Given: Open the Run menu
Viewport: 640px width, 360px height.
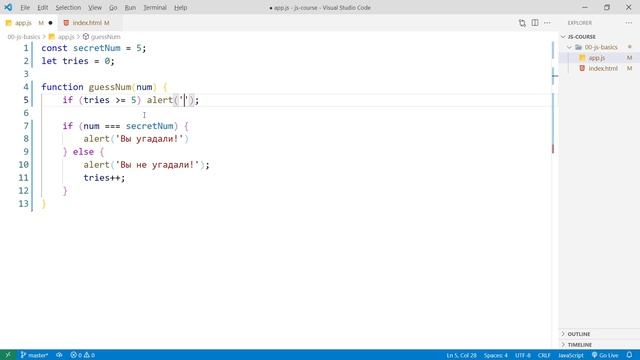Looking at the screenshot, I should coord(130,7).
